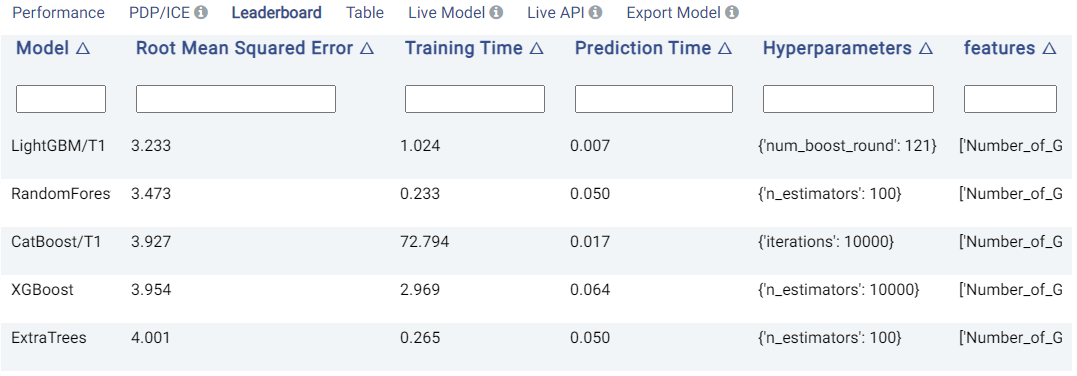Click the info icon beside PDP/ICE
The image size is (1077, 376).
pos(201,12)
